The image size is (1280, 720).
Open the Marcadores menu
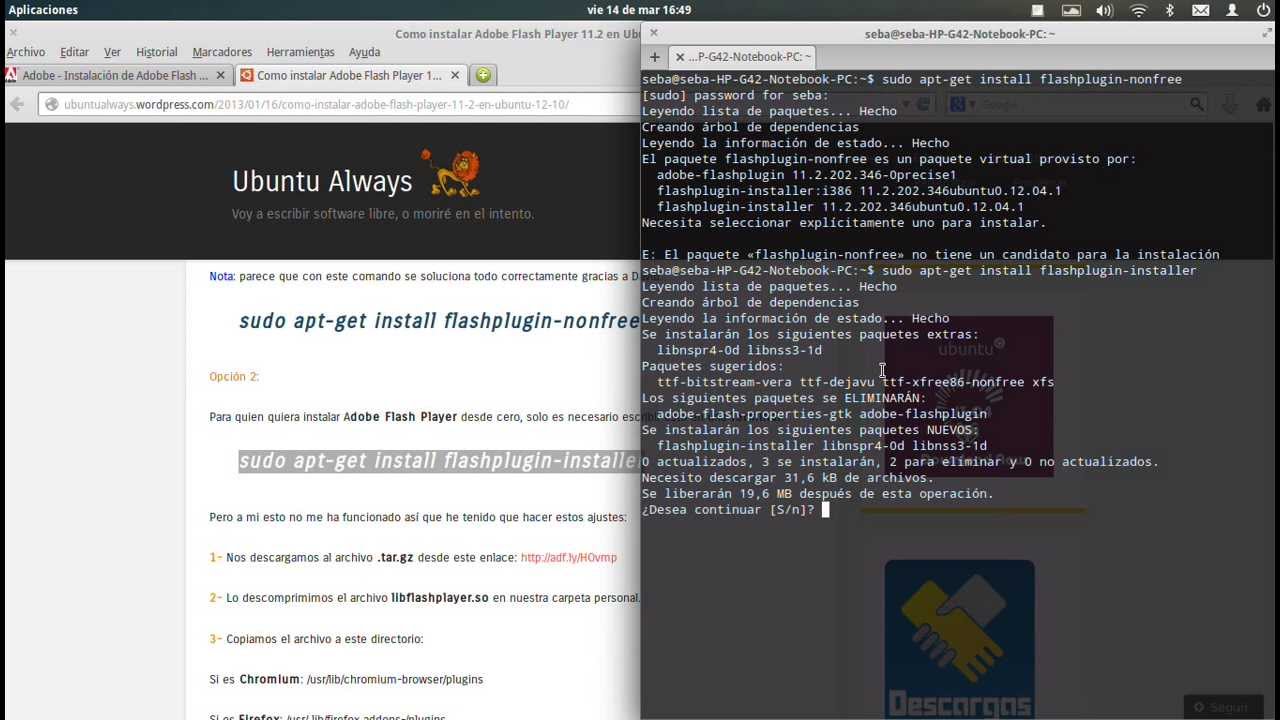pos(222,52)
